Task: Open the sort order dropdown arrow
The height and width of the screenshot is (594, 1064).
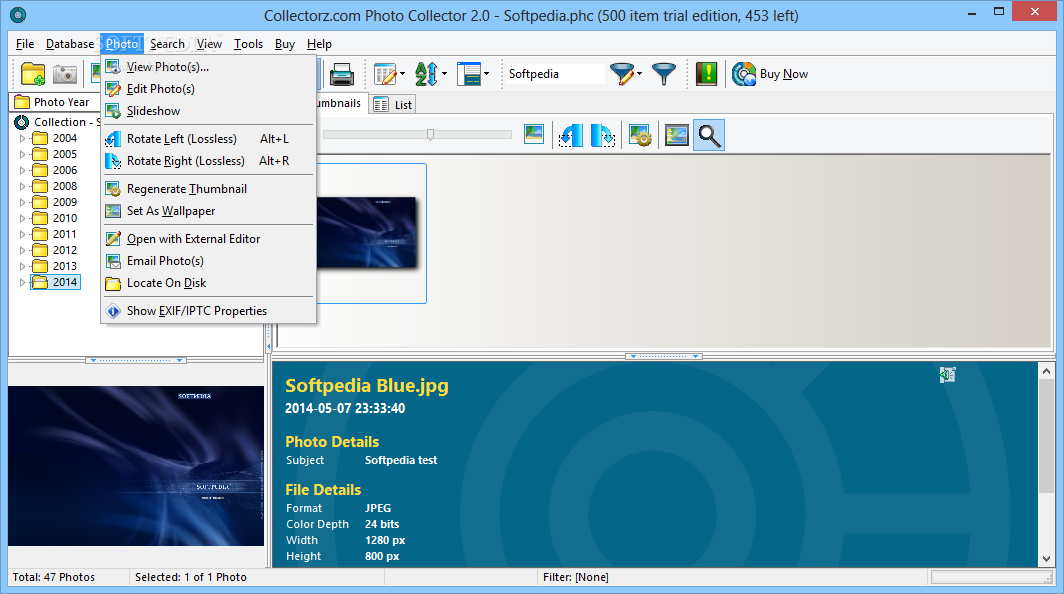Action: tap(444, 74)
